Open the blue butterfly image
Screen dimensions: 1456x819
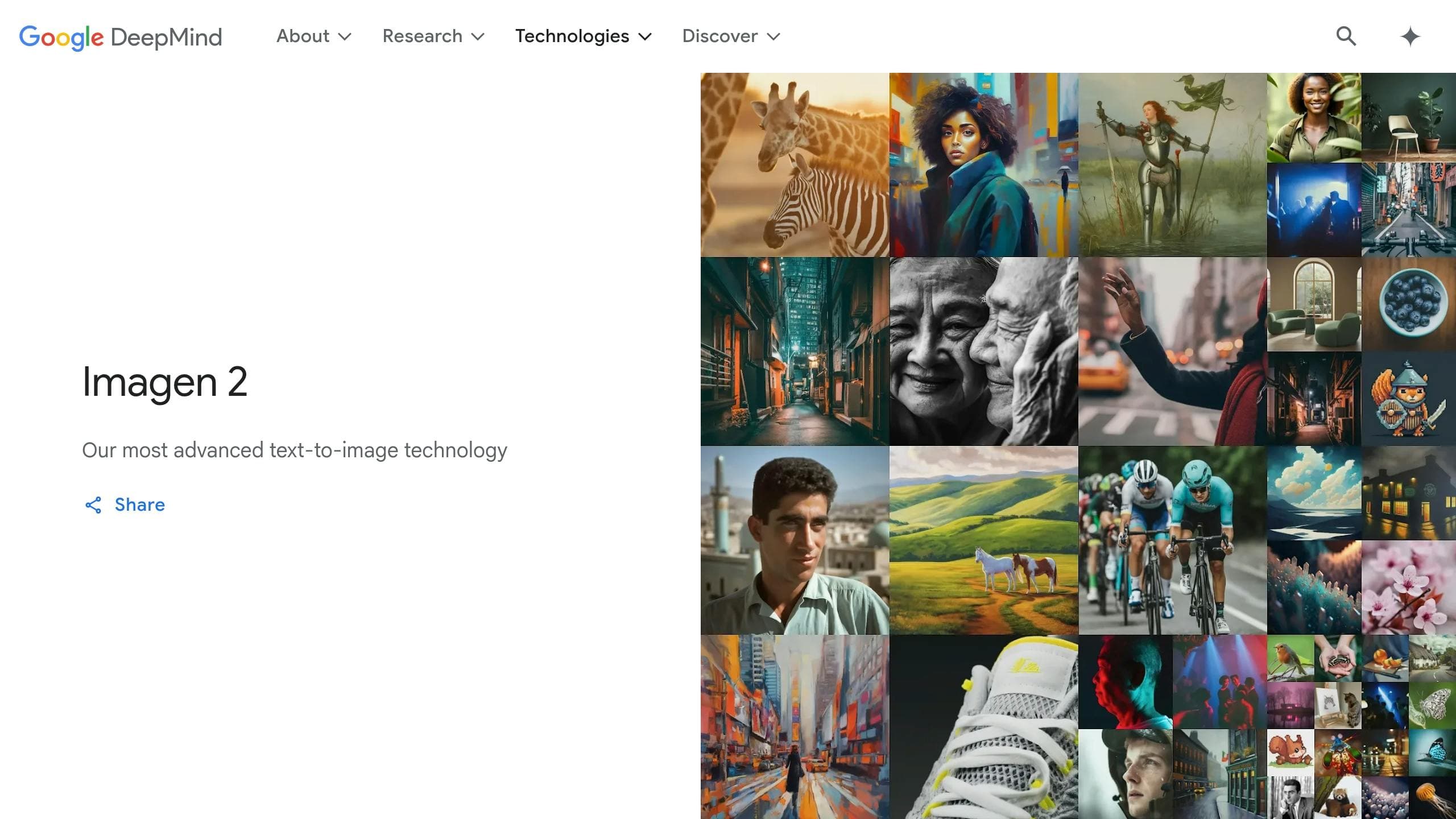tap(1432, 752)
